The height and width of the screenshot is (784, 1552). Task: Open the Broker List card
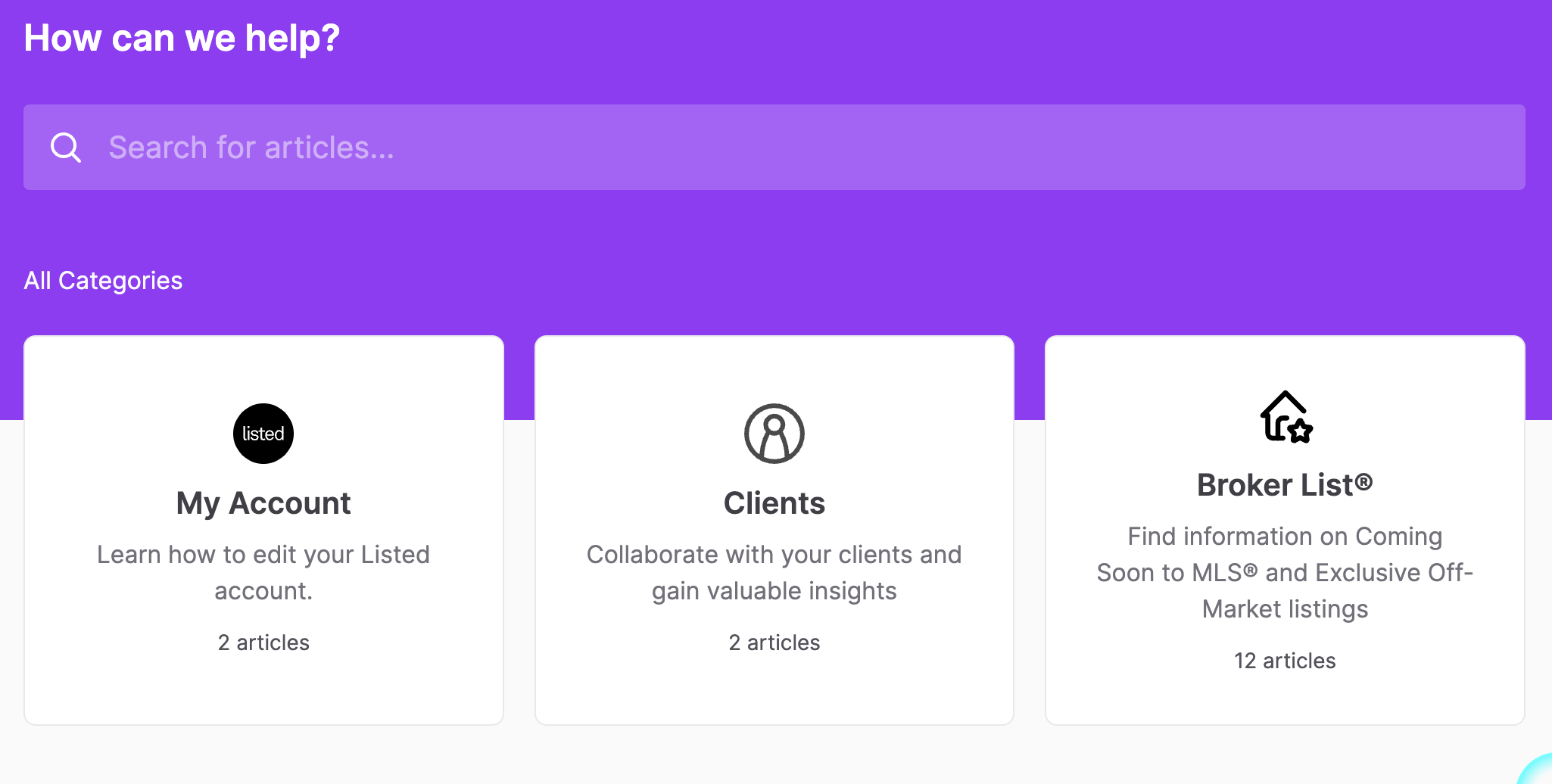pos(1286,530)
